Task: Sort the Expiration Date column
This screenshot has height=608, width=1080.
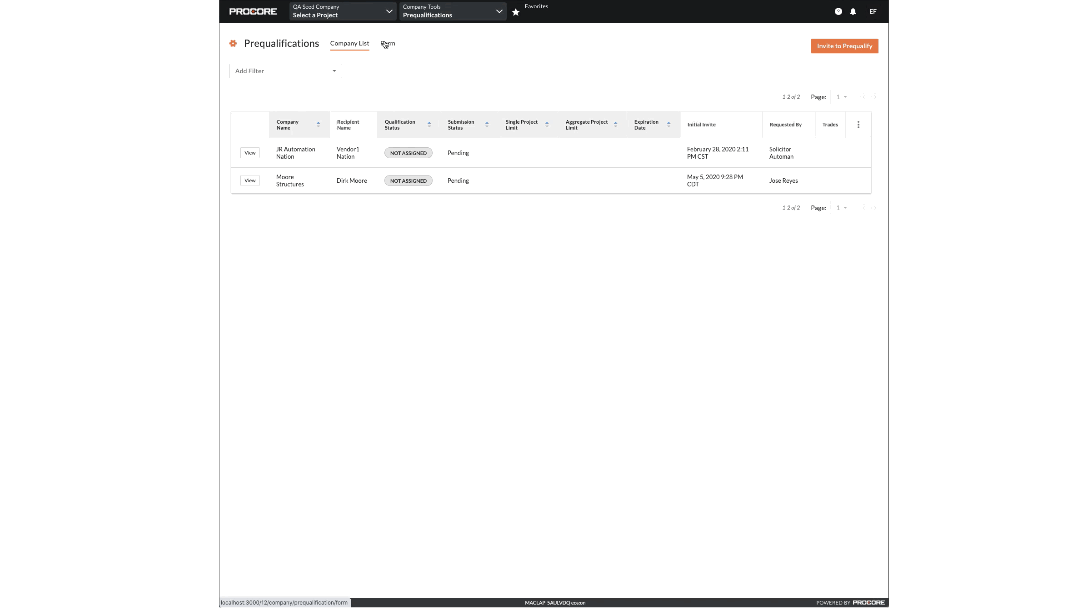Action: click(668, 124)
